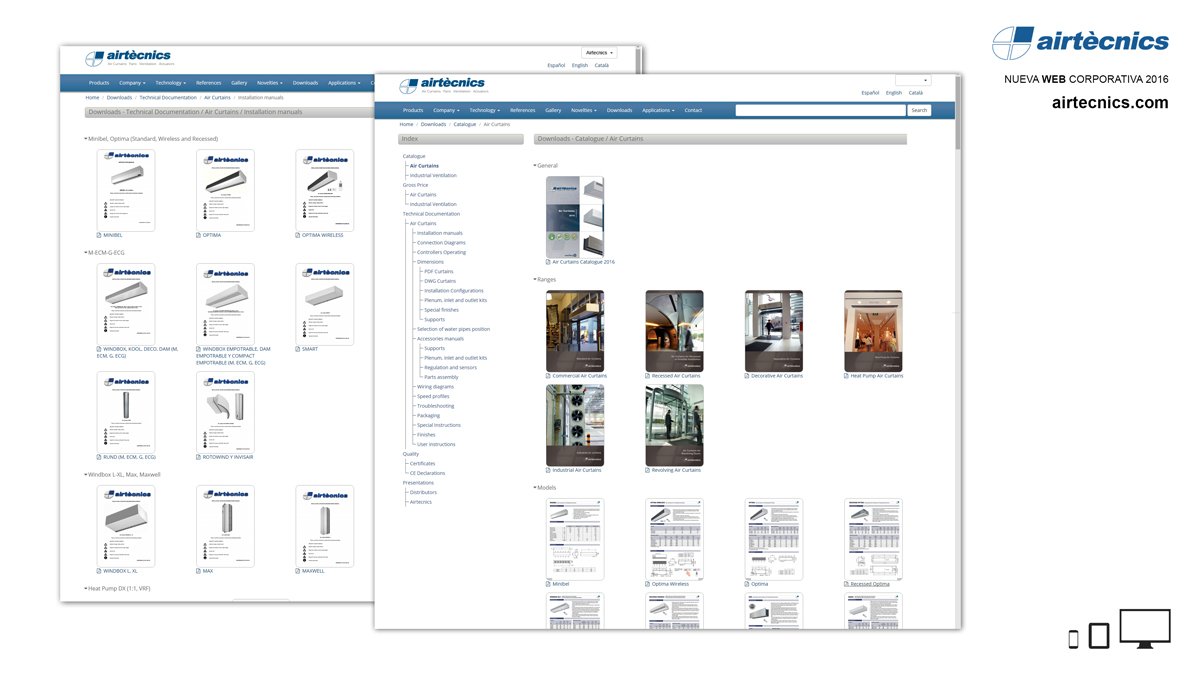
Task: Collapse the General section in the front window
Action: coord(535,166)
